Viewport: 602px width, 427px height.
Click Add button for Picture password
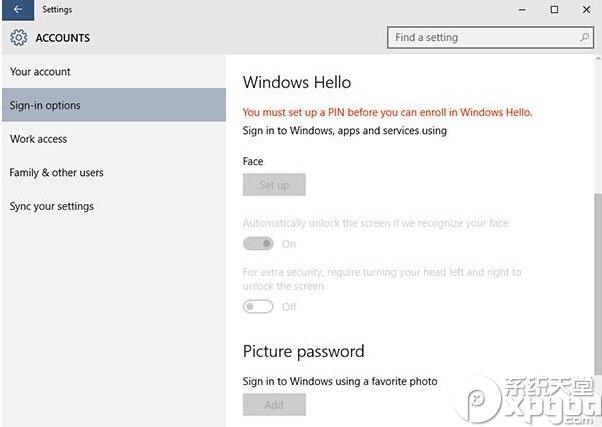click(274, 405)
